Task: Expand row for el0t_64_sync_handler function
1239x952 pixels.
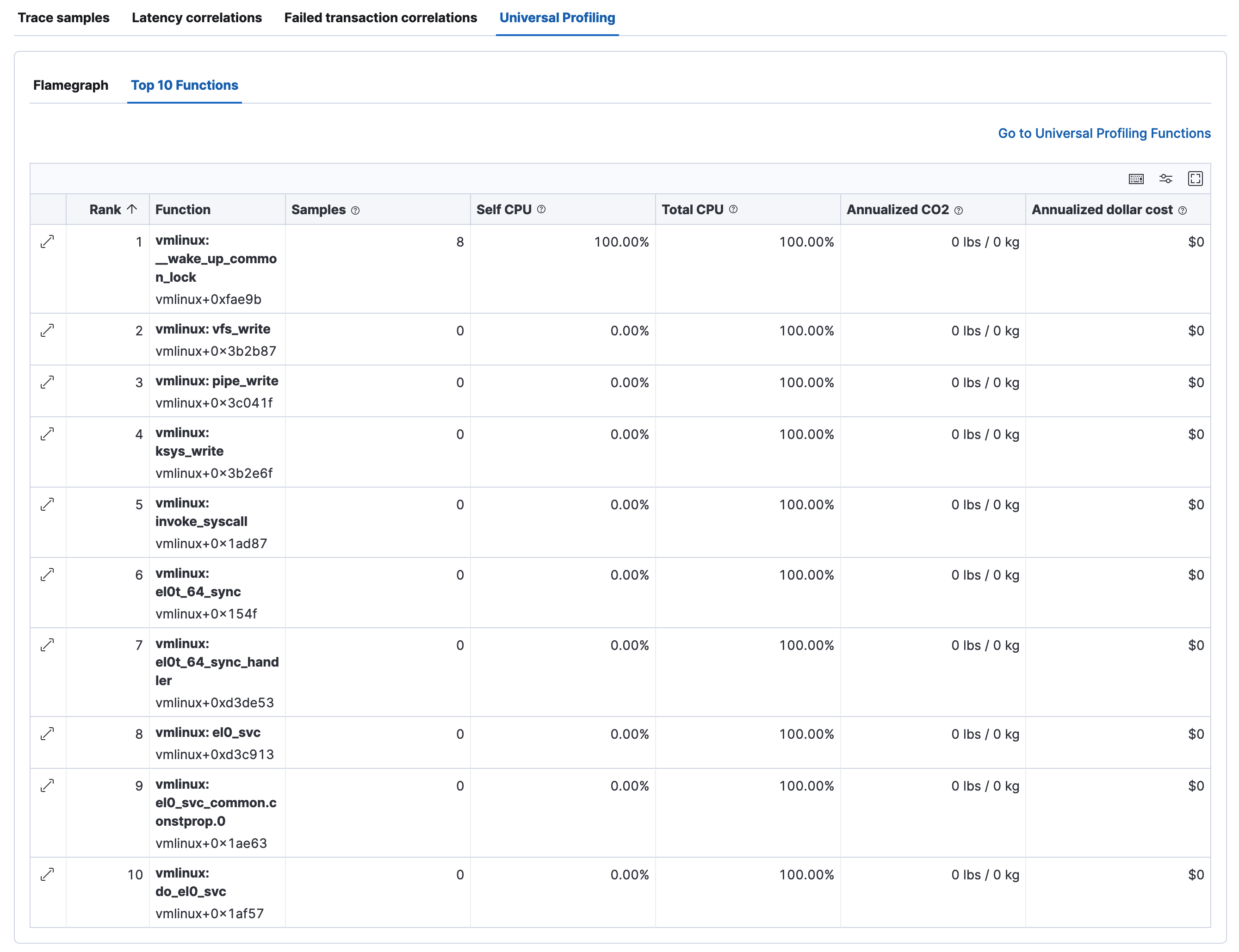Action: (x=48, y=645)
